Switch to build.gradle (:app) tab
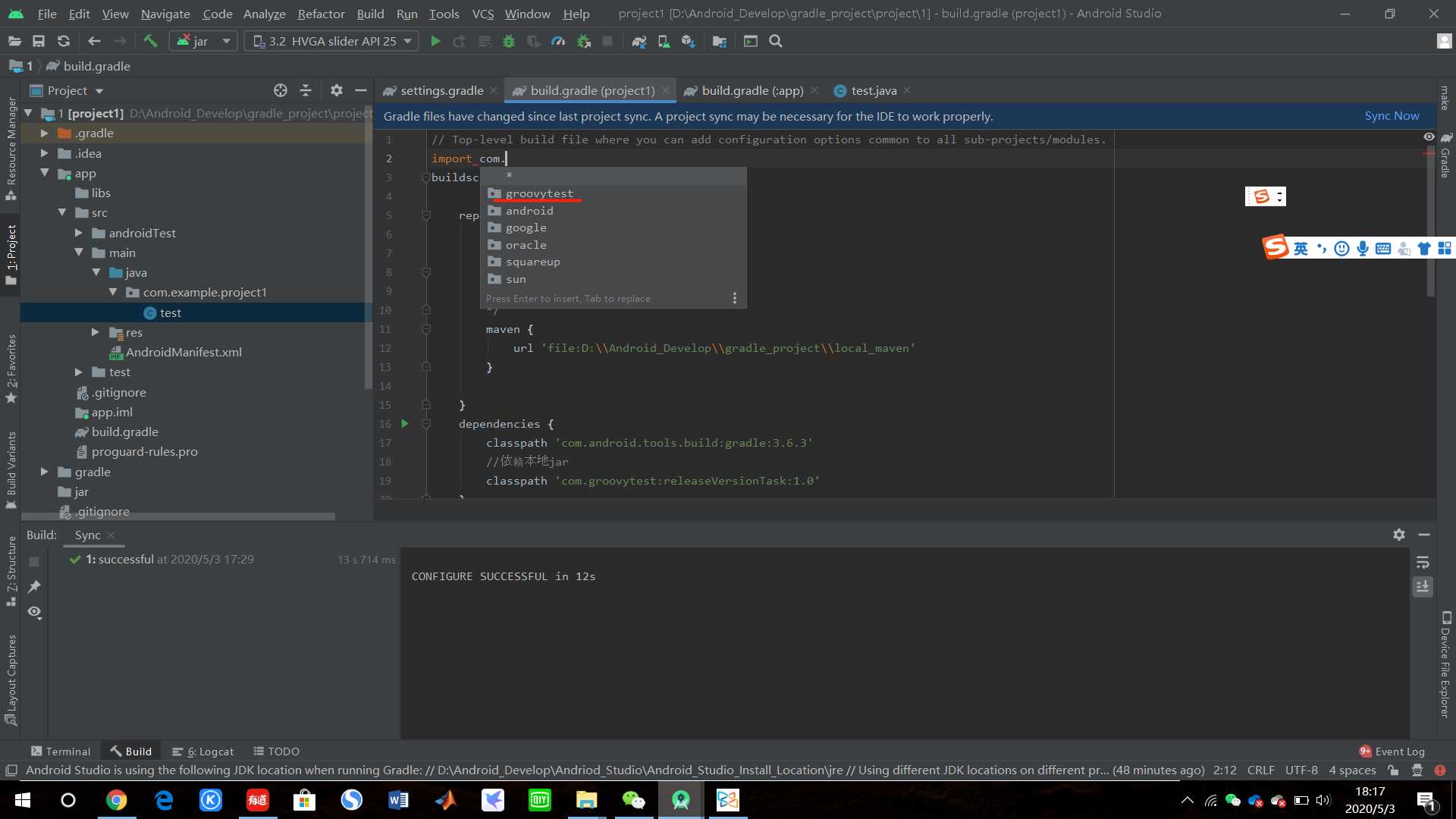Image resolution: width=1456 pixels, height=819 pixels. tap(752, 90)
